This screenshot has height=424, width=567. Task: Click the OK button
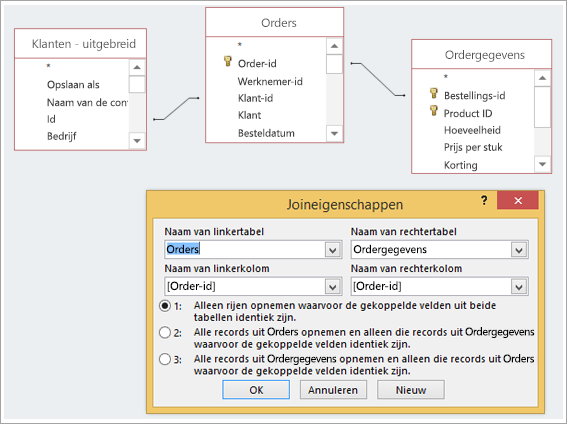tap(256, 390)
